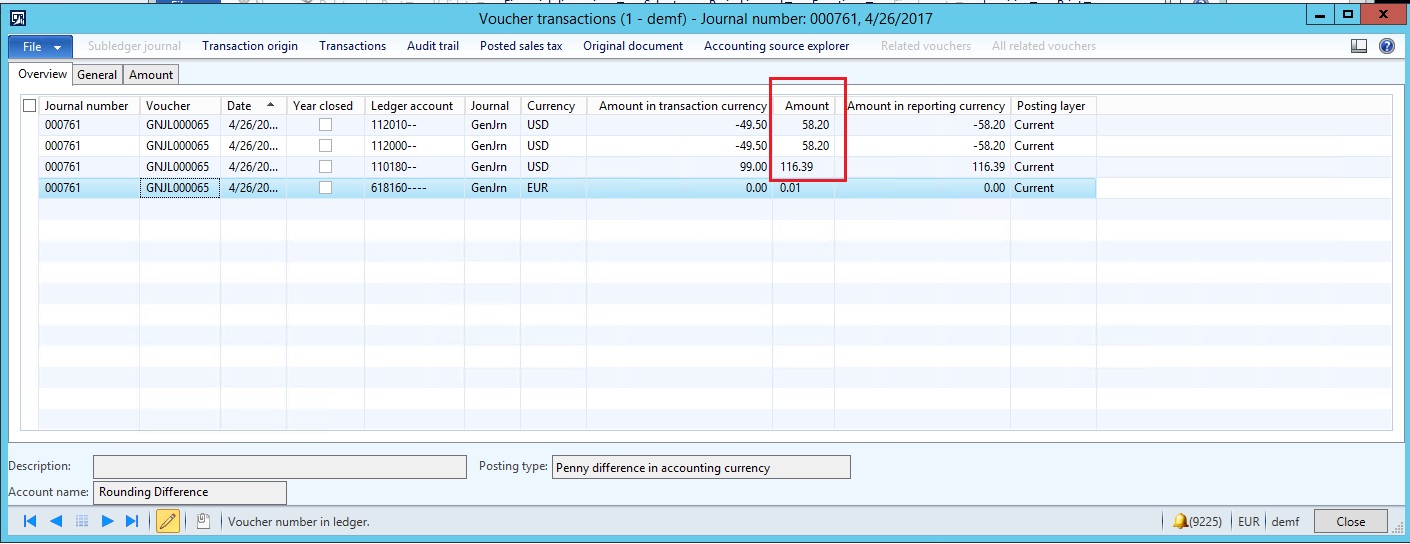Click the view layout icon beside help
The width and height of the screenshot is (1410, 544).
(1359, 46)
